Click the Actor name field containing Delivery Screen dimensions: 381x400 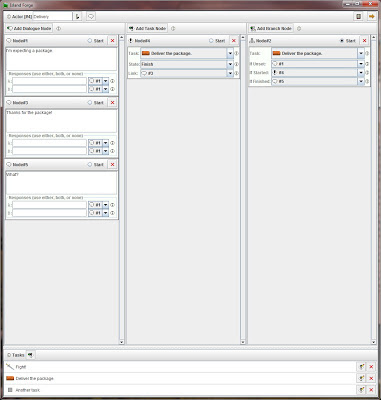[x=52, y=16]
